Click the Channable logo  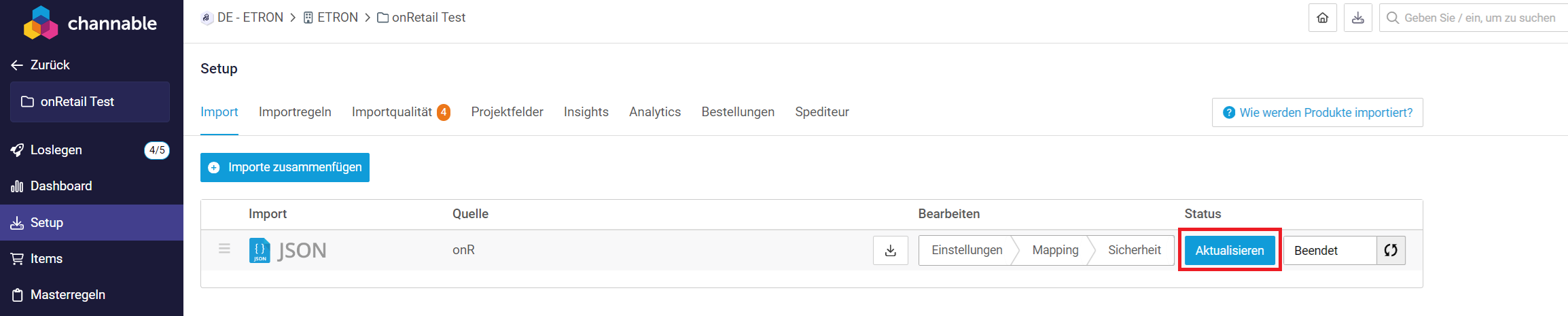tap(90, 23)
